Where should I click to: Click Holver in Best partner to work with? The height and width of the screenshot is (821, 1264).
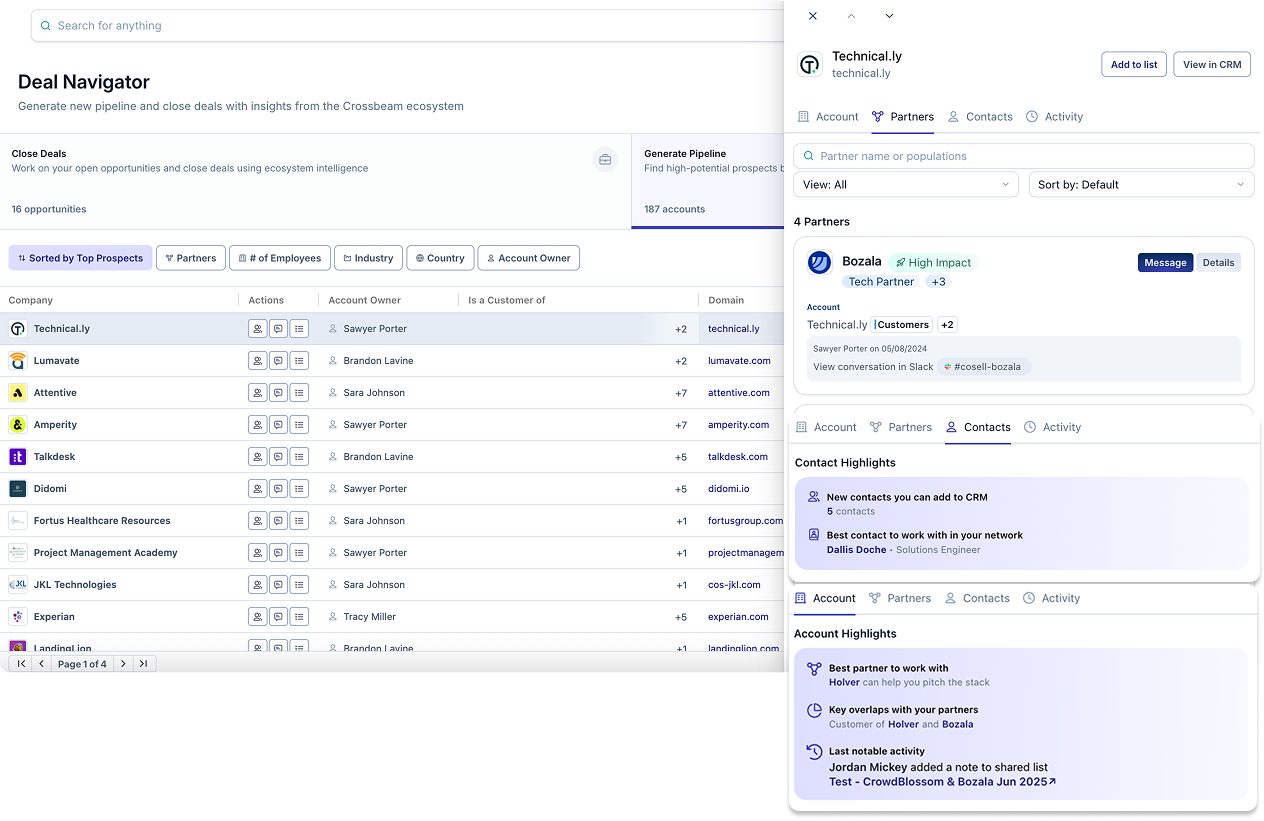844,683
